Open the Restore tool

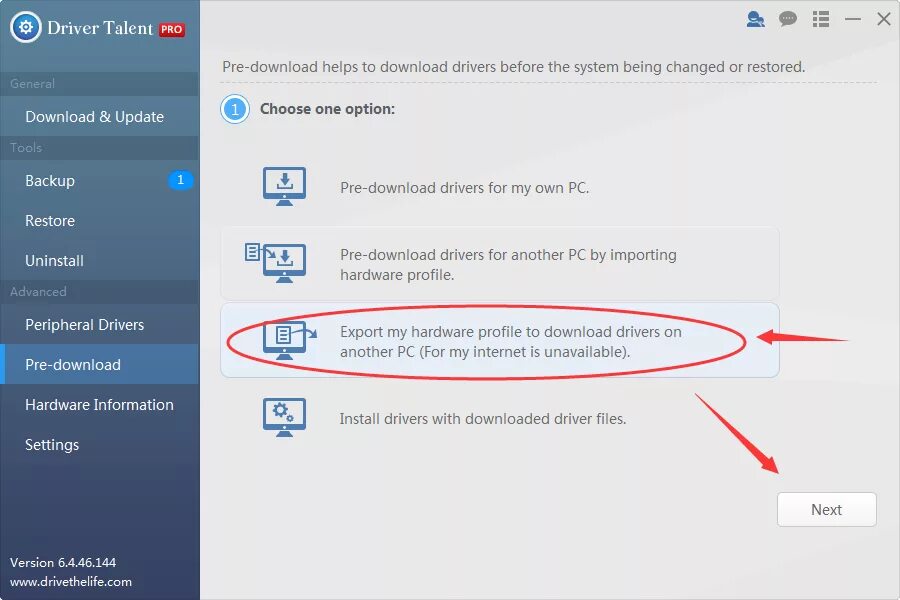[100, 220]
